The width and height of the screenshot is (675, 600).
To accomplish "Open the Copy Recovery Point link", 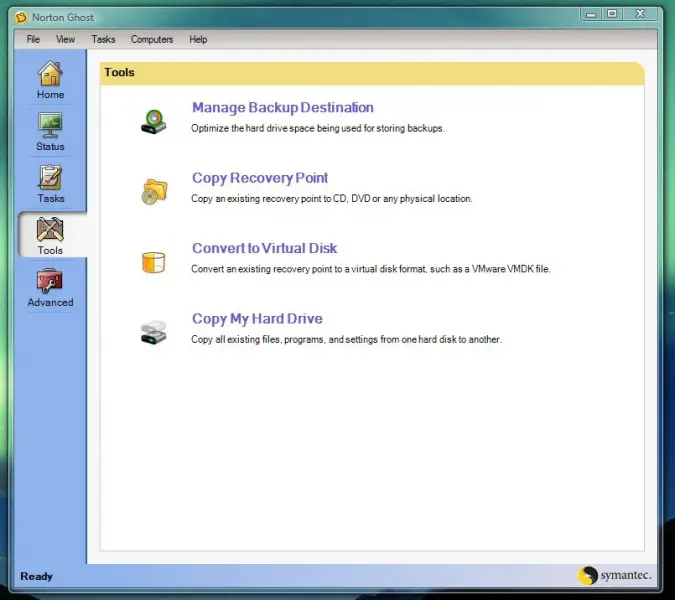I will [260, 178].
